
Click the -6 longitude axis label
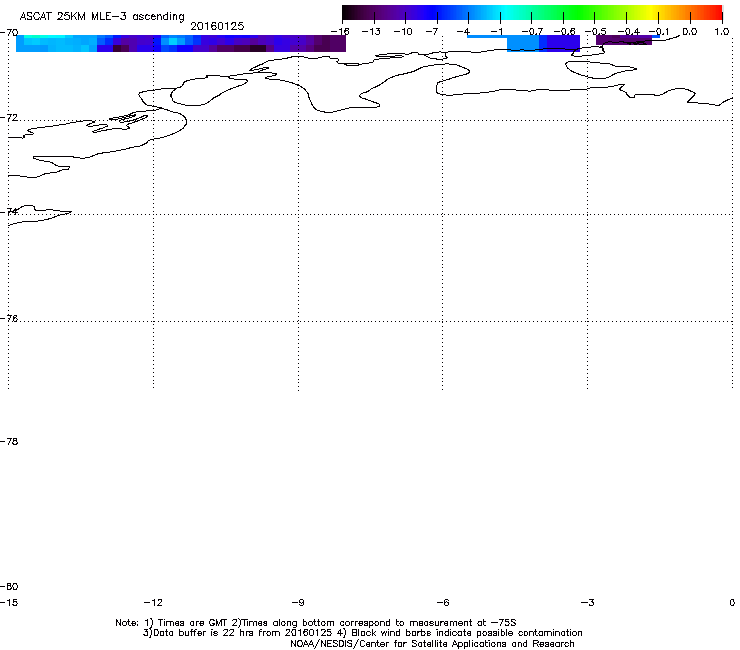(443, 602)
